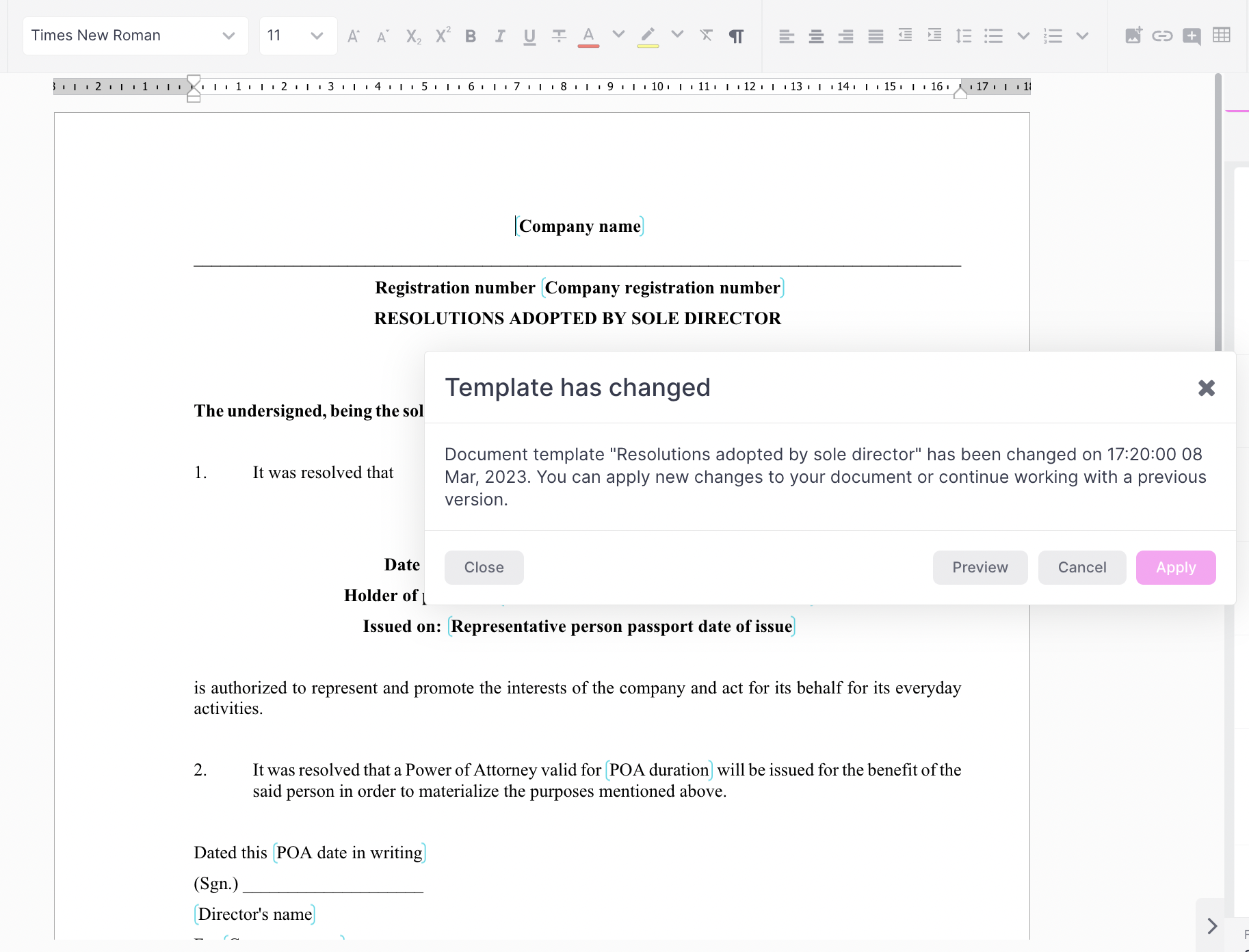The width and height of the screenshot is (1249, 952).
Task: Click the superscript icon
Action: (443, 35)
